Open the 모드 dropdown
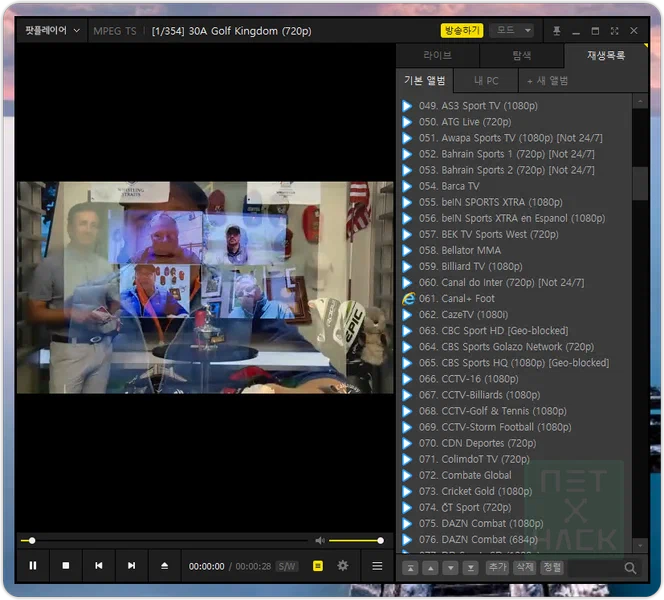The height and width of the screenshot is (600, 664). 512,30
